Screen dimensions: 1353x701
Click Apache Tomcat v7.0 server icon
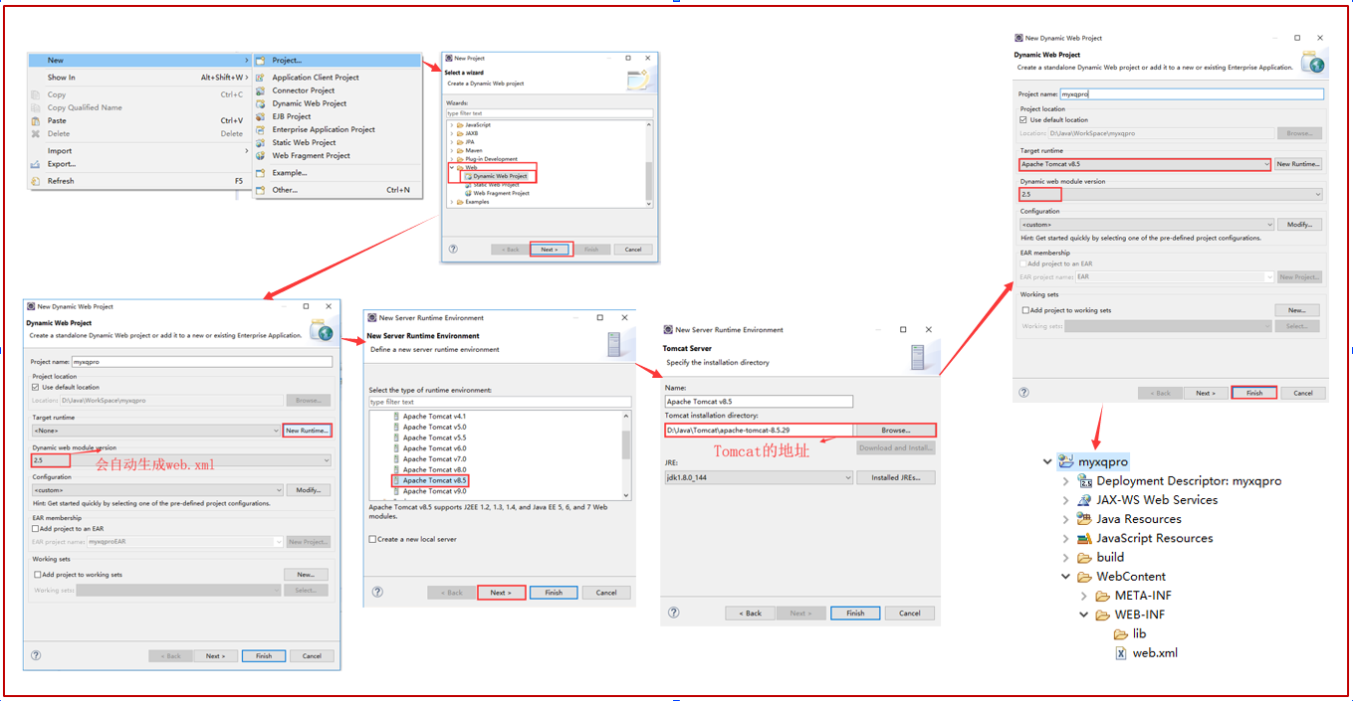coord(396,459)
